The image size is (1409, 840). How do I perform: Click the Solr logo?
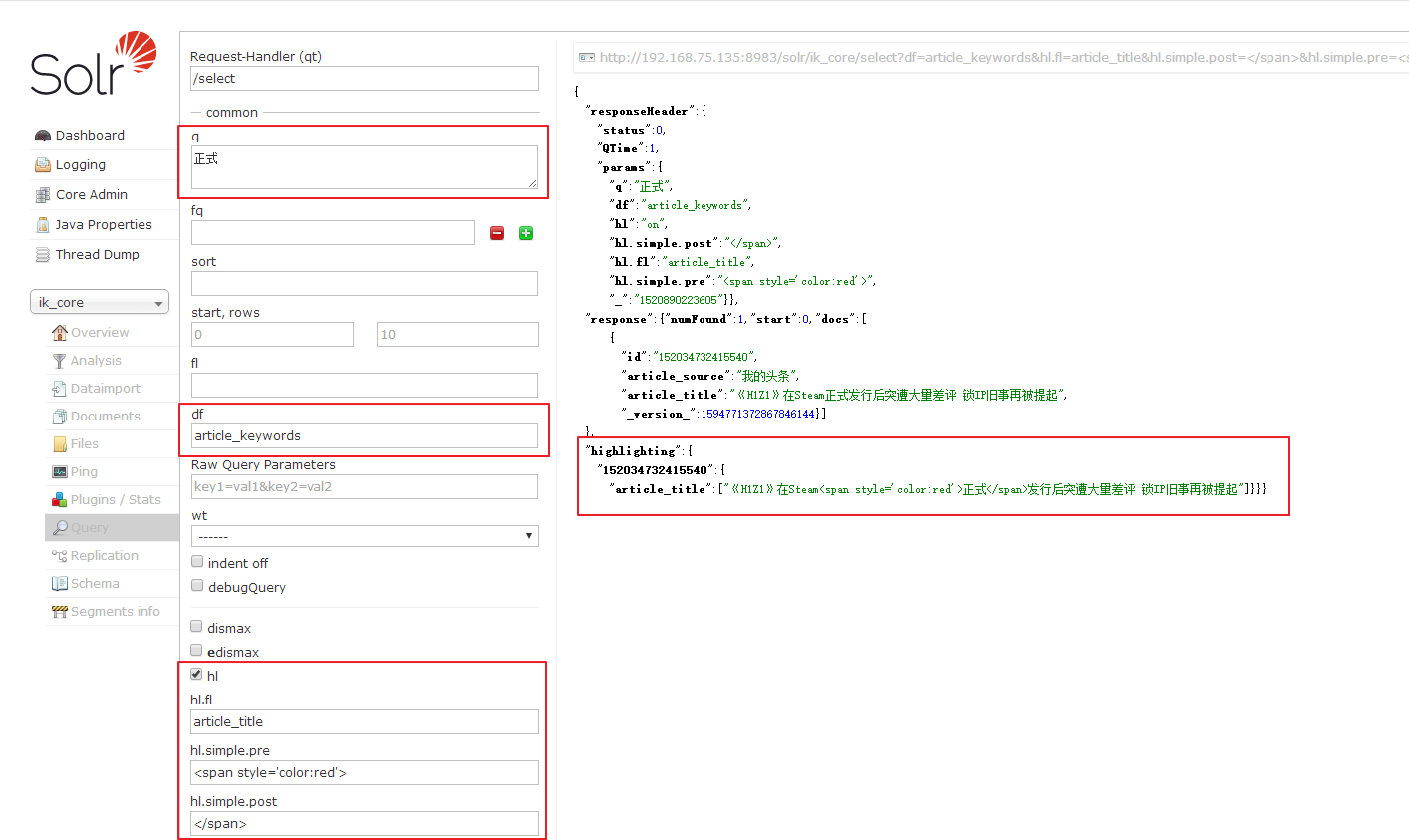(94, 64)
